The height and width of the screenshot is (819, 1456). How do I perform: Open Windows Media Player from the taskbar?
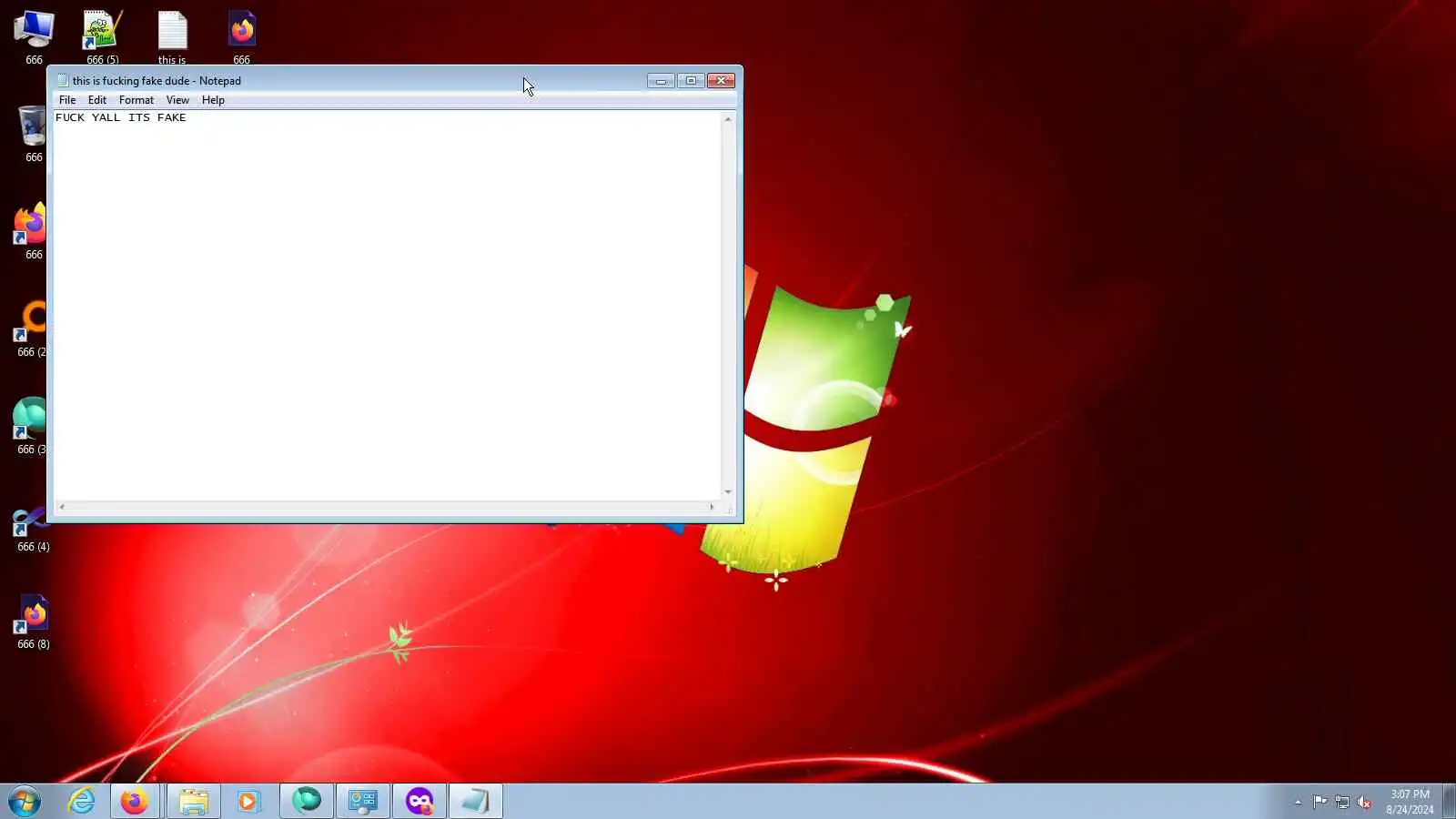pos(248,802)
